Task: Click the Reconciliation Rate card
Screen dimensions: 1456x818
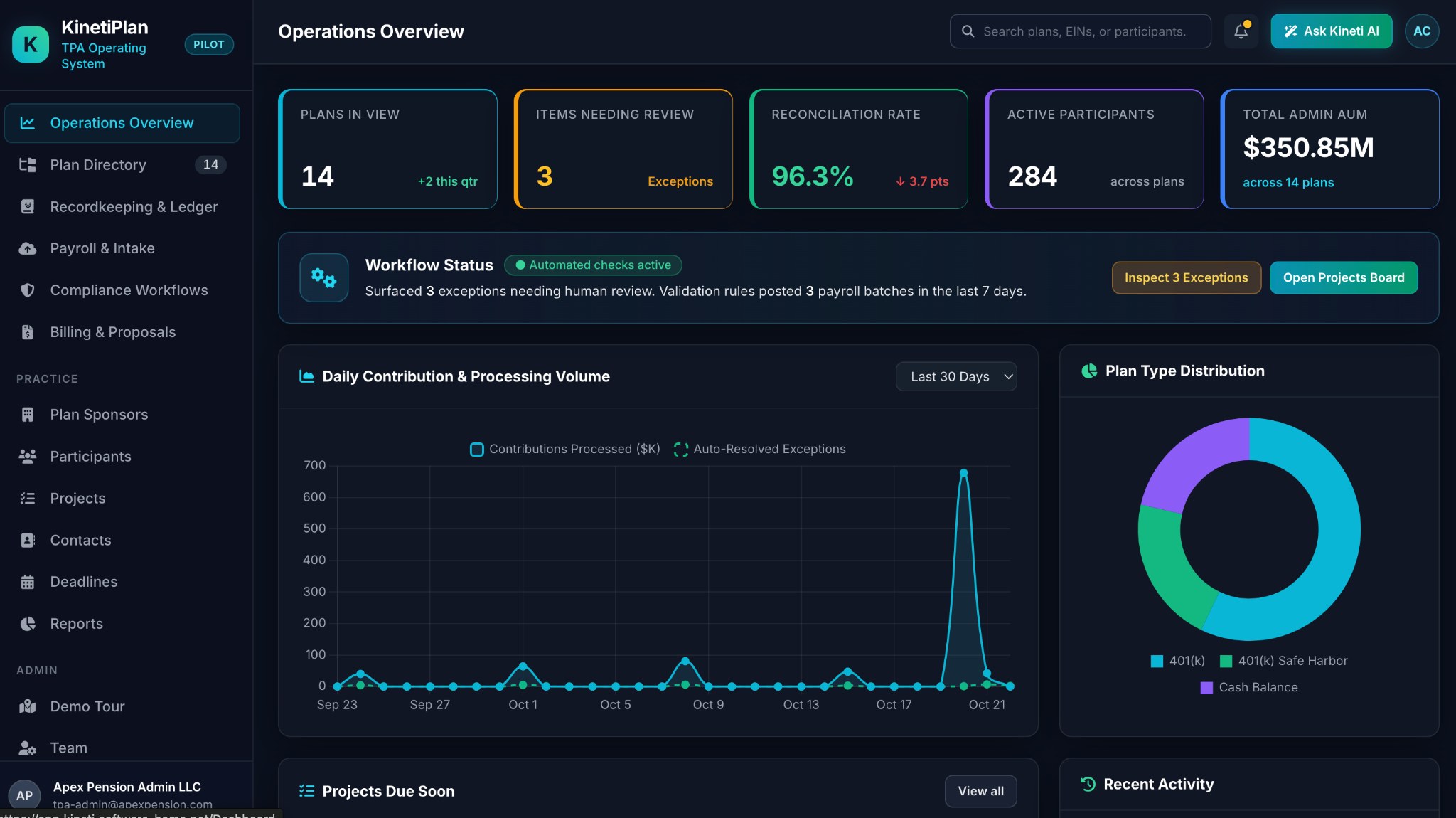Action: [x=859, y=149]
